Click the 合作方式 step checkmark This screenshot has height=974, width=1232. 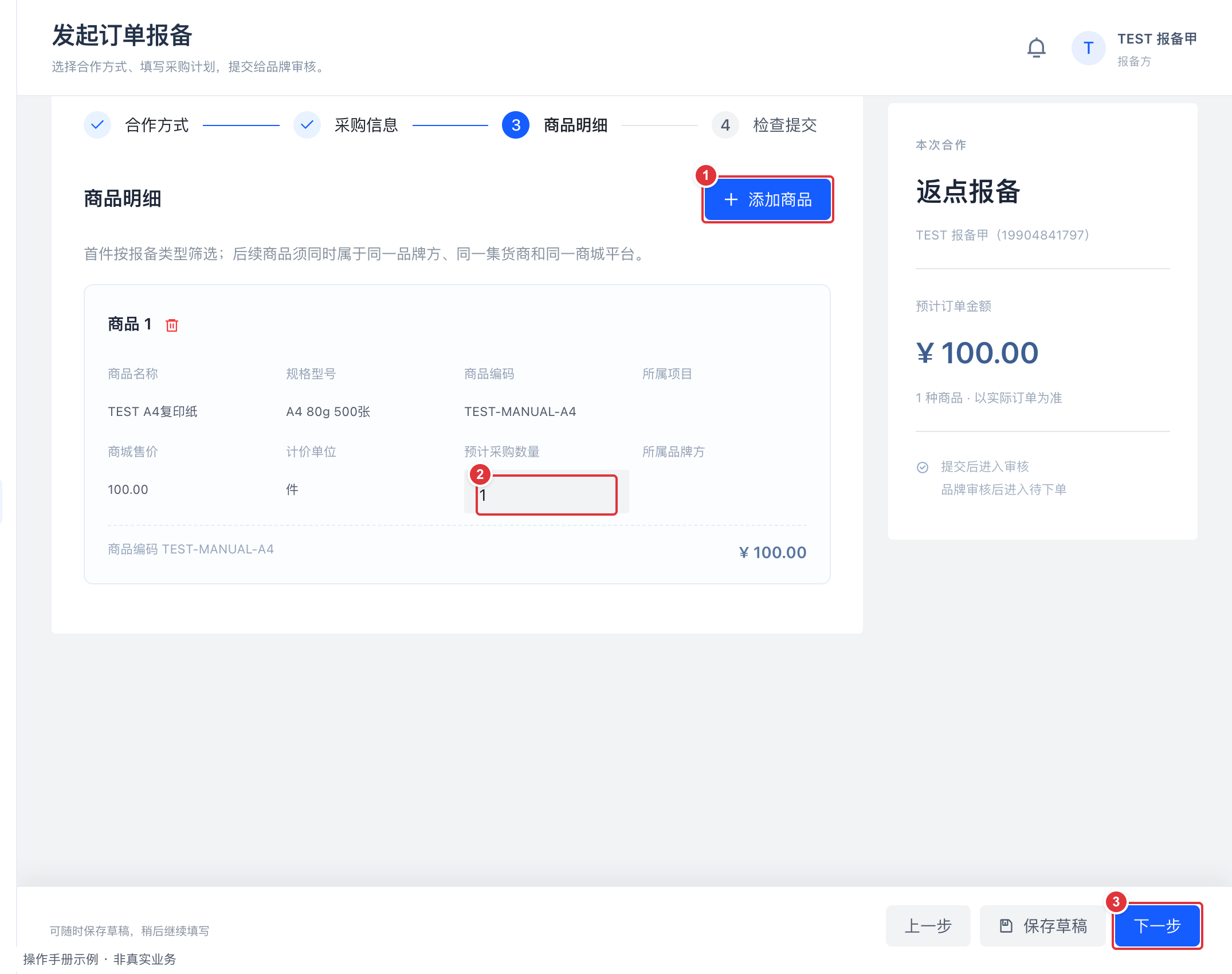click(97, 125)
